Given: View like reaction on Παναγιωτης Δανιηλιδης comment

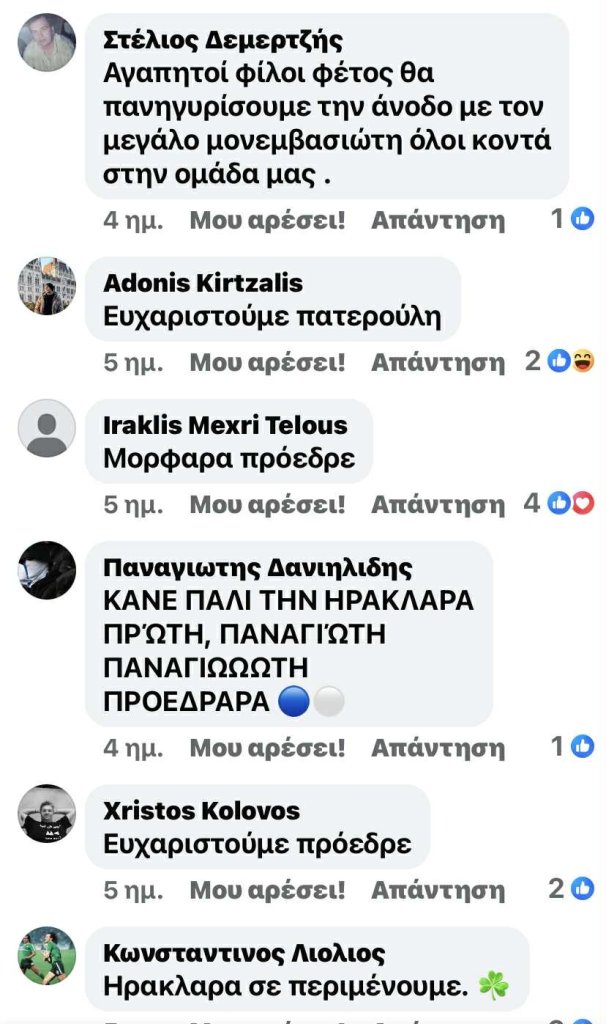Looking at the screenshot, I should 582,746.
